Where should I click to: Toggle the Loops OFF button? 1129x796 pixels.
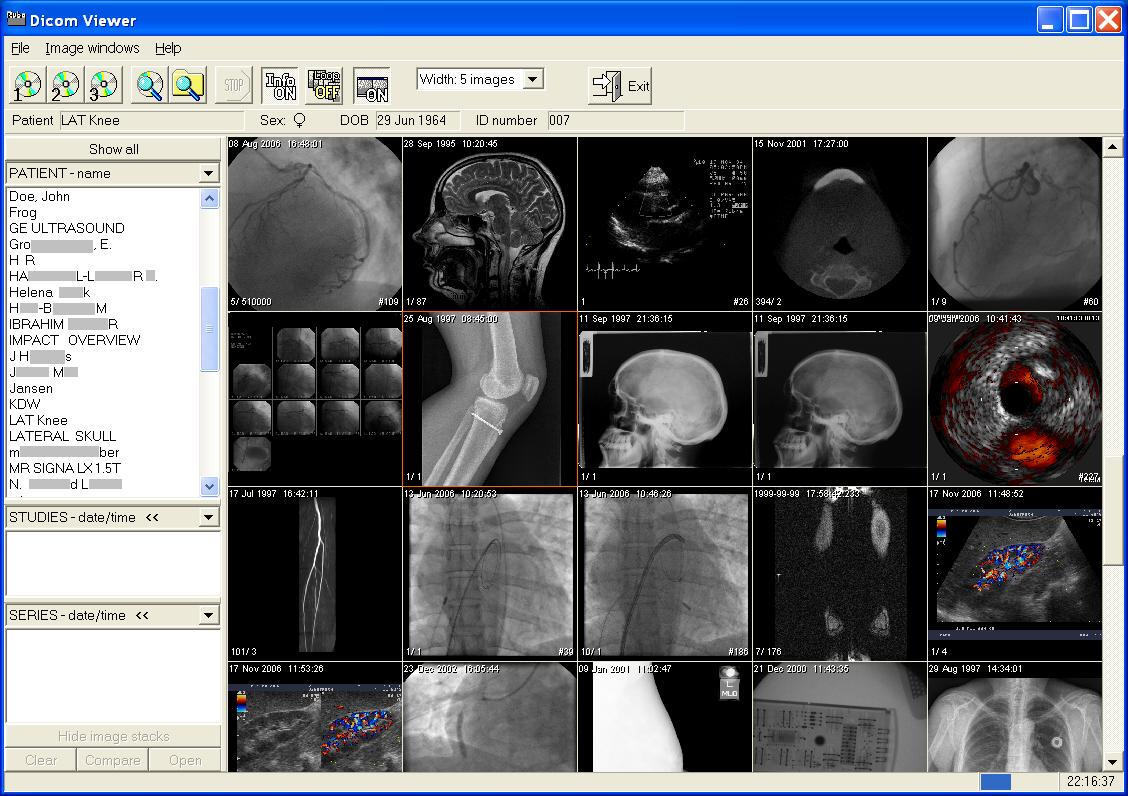click(x=324, y=86)
